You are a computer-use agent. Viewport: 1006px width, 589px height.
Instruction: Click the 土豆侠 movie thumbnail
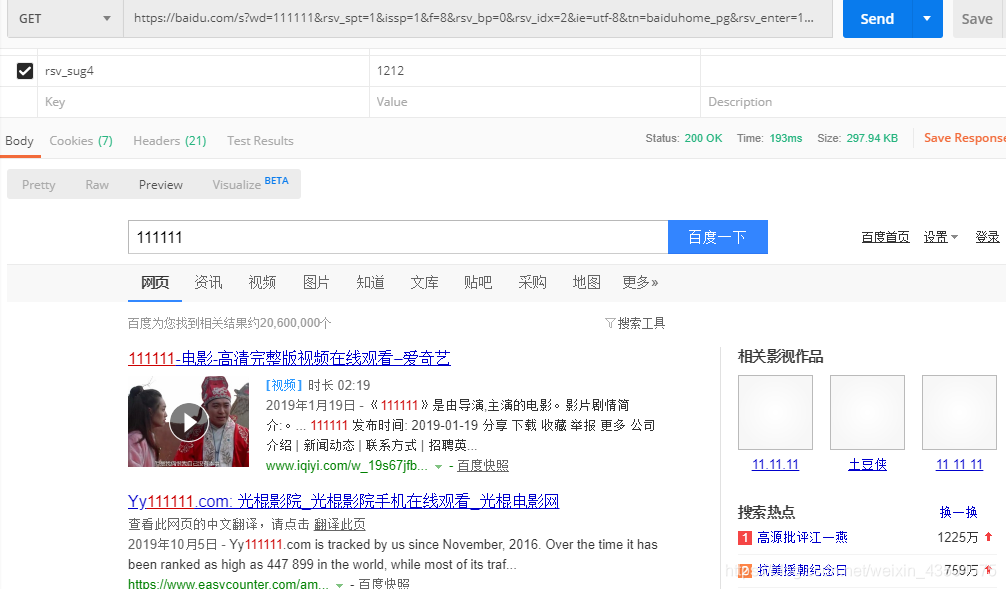[867, 413]
